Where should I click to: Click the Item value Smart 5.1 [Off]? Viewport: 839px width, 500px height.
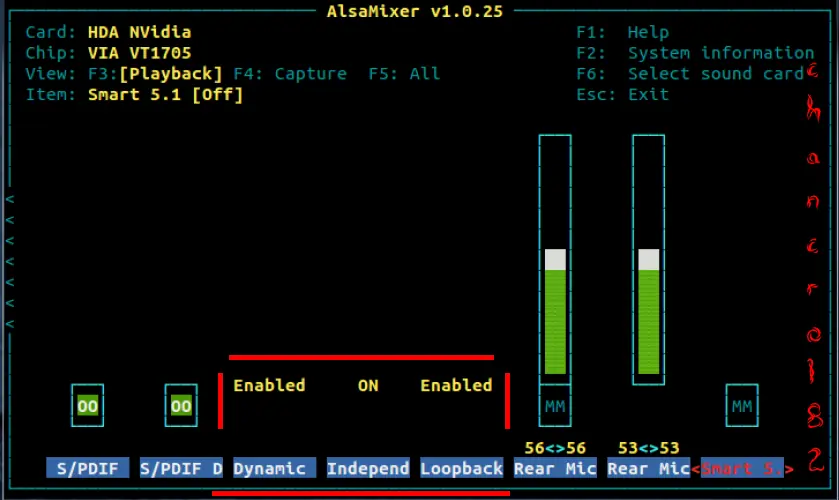point(165,95)
